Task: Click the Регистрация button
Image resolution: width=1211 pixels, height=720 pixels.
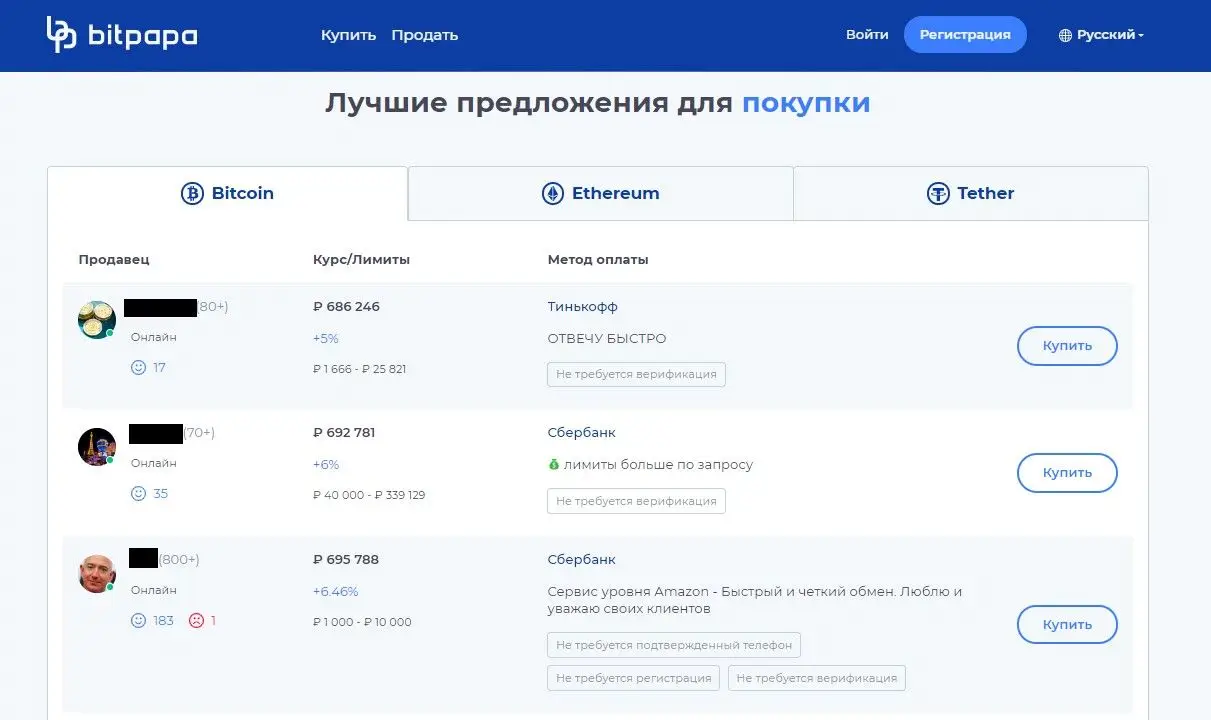Action: (965, 35)
